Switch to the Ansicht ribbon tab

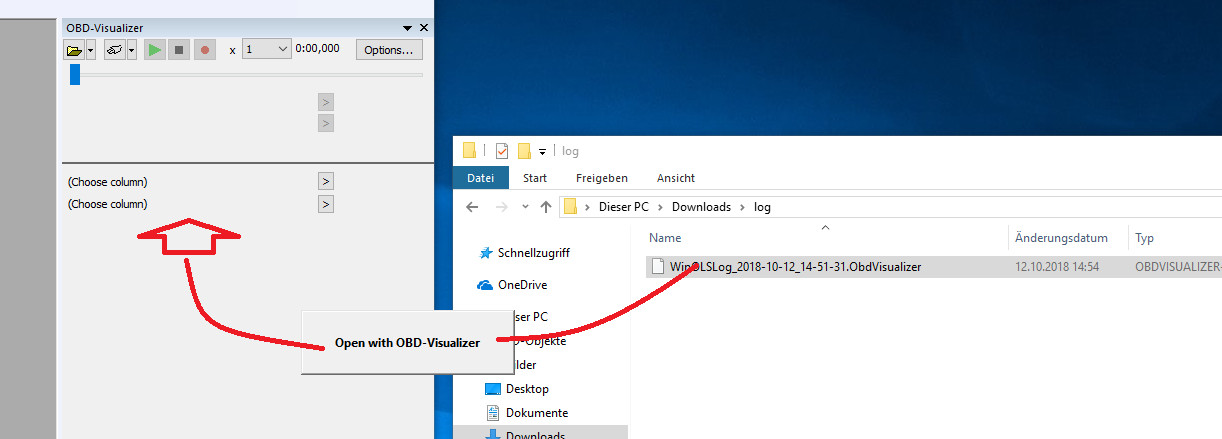[676, 178]
